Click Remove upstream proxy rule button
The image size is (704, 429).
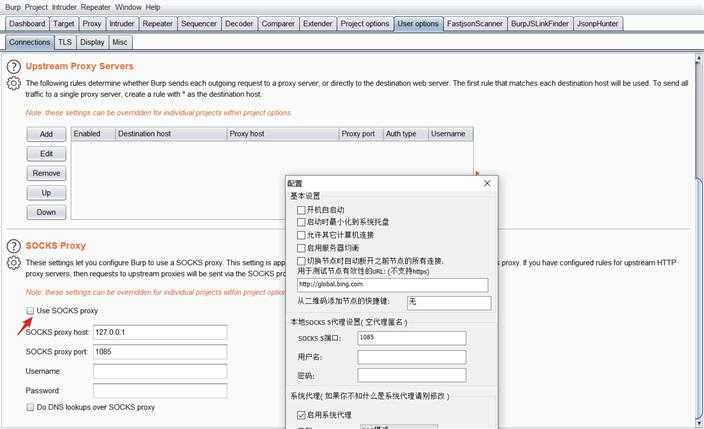(x=46, y=173)
